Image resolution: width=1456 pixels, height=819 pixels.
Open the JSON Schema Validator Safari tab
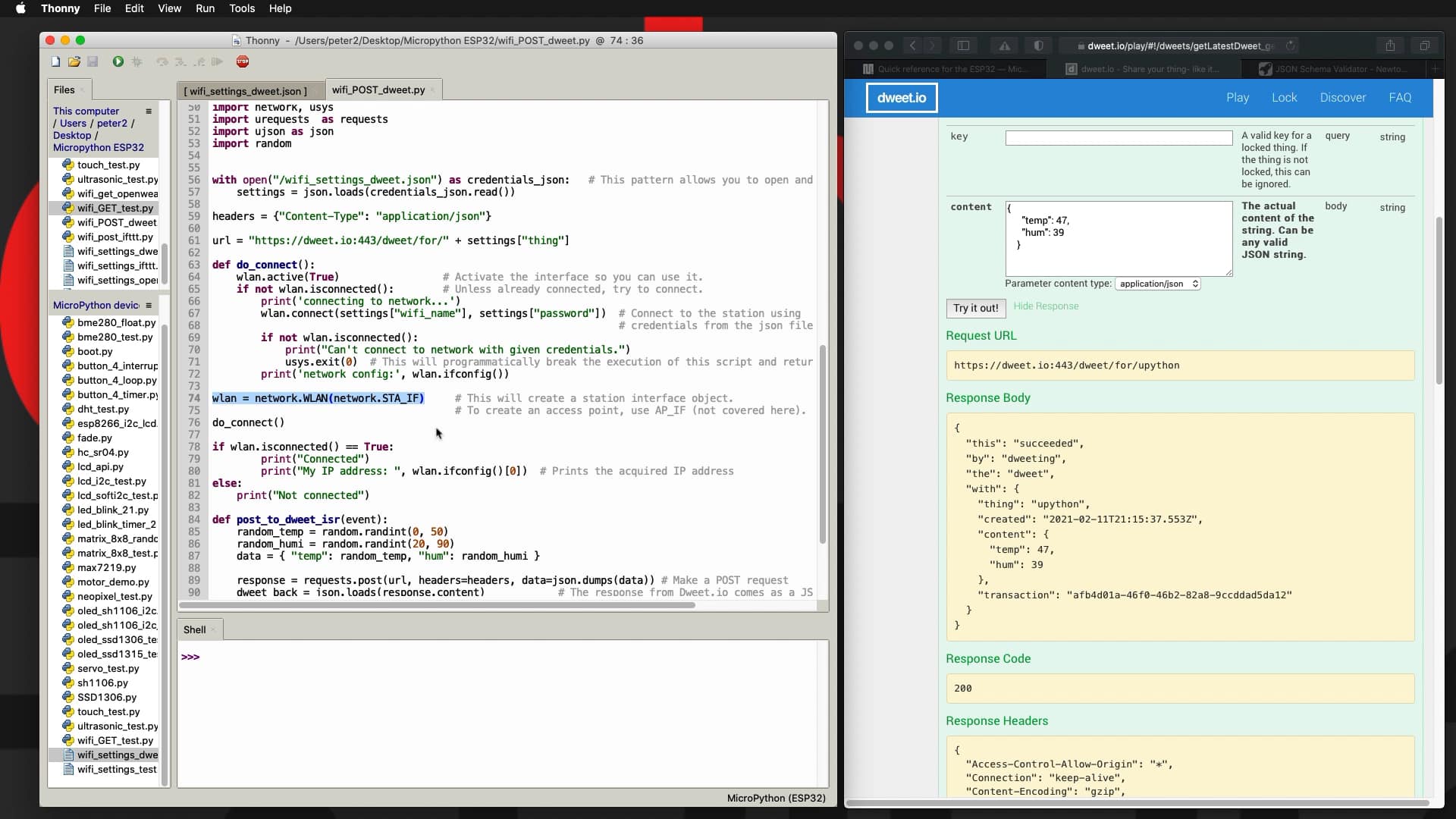click(x=1333, y=69)
